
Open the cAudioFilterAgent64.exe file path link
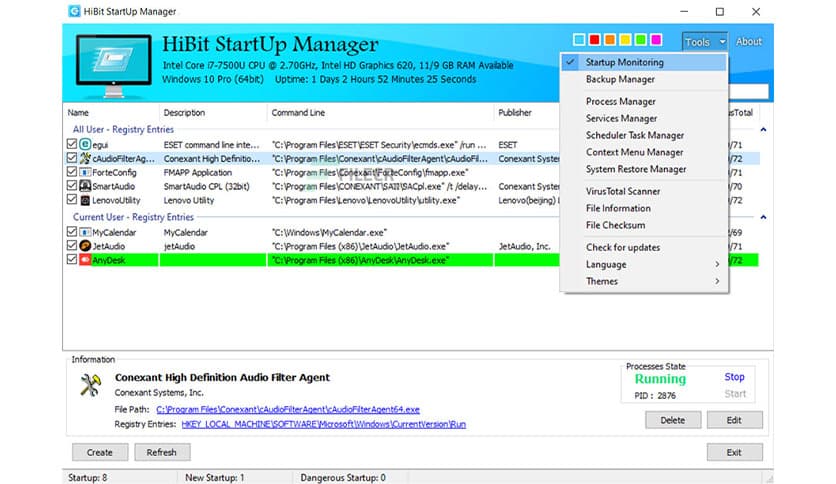pyautogui.click(x=288, y=409)
